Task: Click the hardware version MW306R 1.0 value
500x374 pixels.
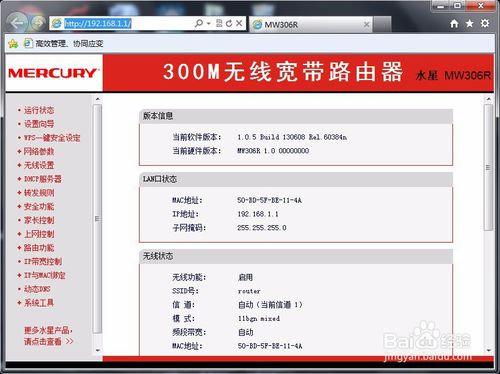Action: [x=273, y=151]
